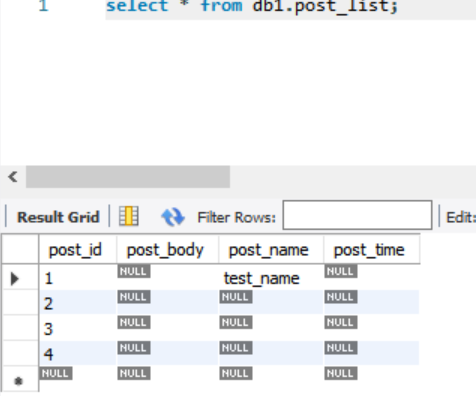Click the NULL post_body cell in row 4

coord(168,353)
